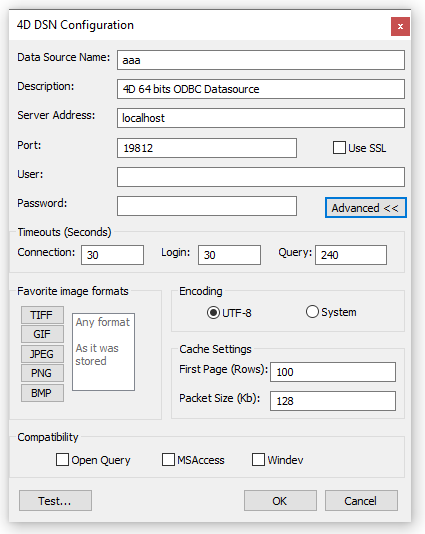The image size is (425, 534).
Task: Click the Encoding group label
Action: click(201, 291)
